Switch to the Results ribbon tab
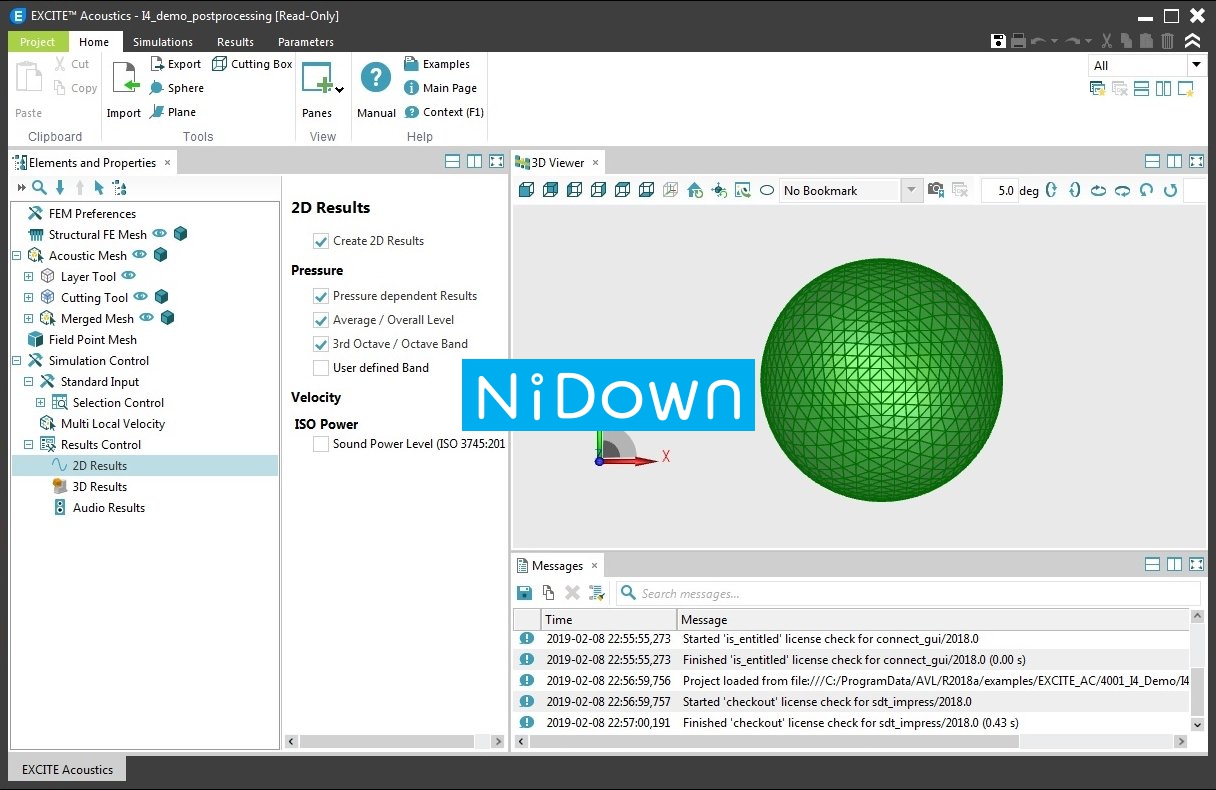Viewport: 1216px width, 790px height. click(236, 42)
